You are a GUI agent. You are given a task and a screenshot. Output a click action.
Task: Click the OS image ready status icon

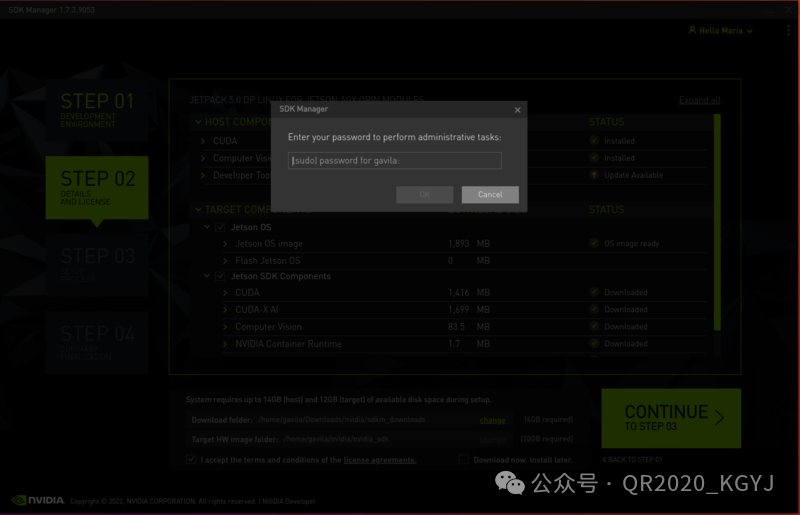tap(594, 243)
